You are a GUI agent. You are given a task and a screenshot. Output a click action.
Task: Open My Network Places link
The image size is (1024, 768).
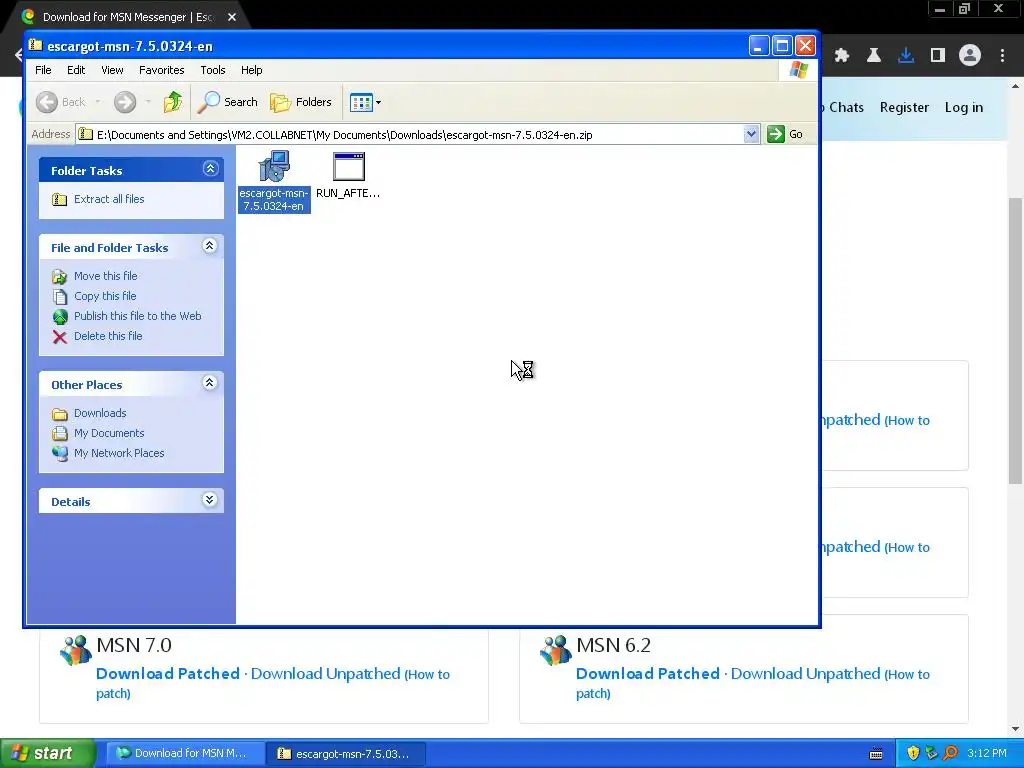click(119, 453)
